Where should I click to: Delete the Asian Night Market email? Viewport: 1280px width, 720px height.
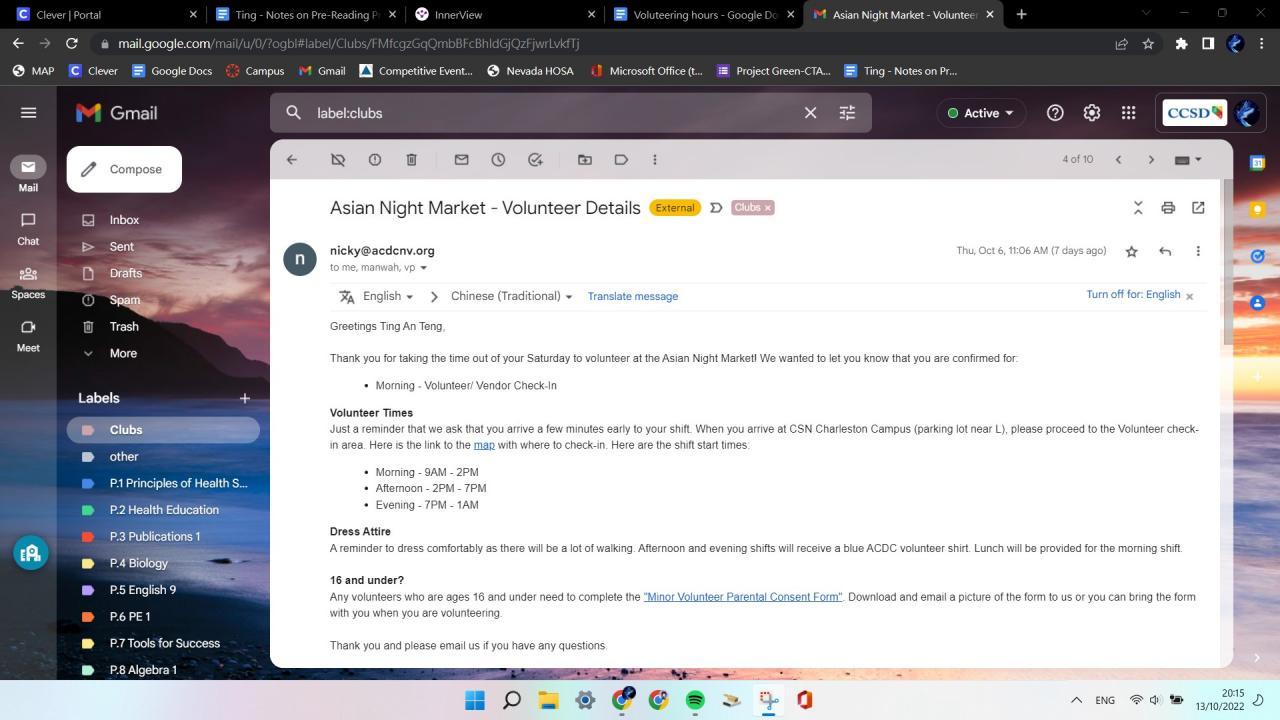point(412,160)
